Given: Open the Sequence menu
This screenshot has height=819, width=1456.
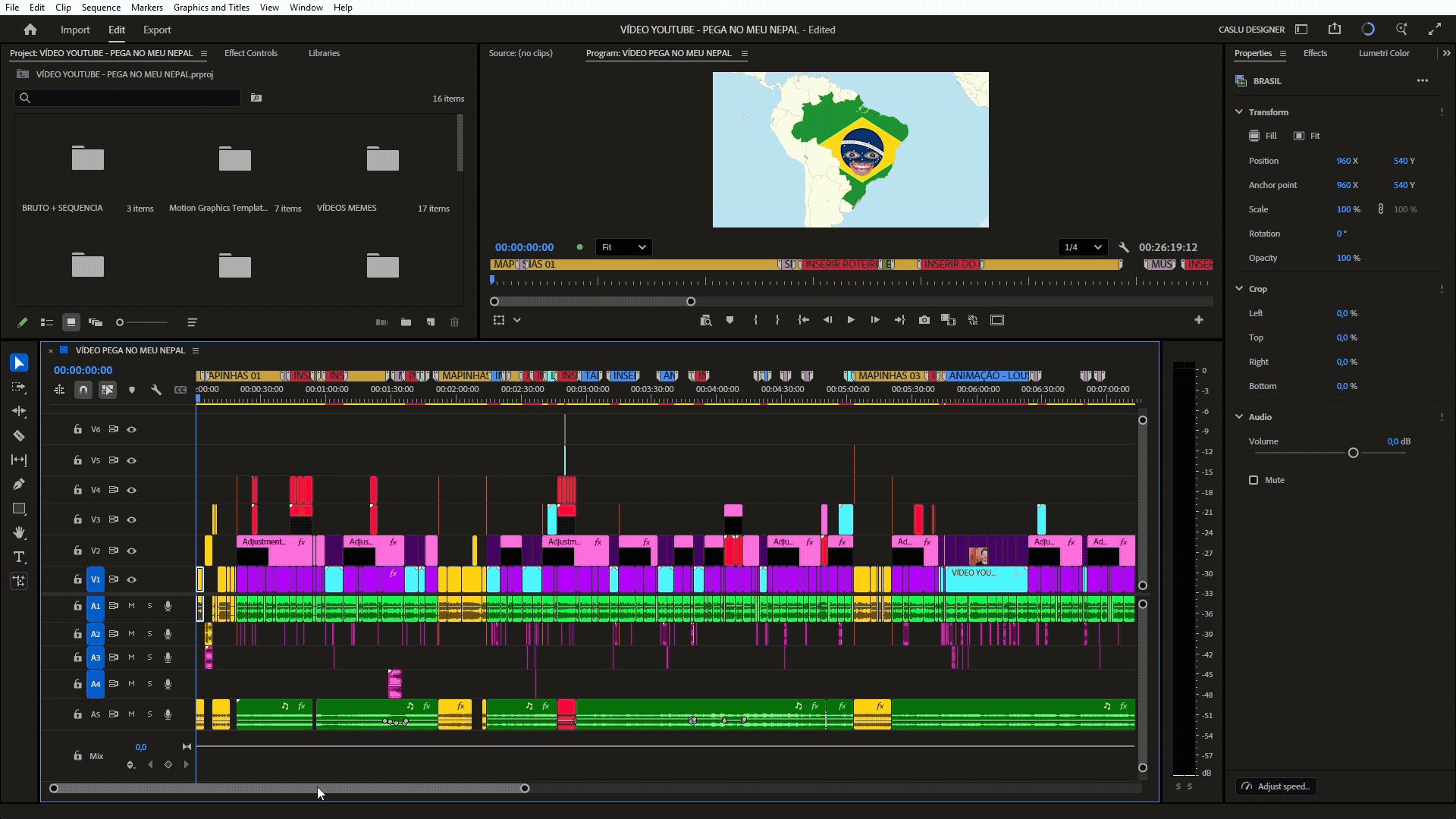Looking at the screenshot, I should click(x=101, y=7).
